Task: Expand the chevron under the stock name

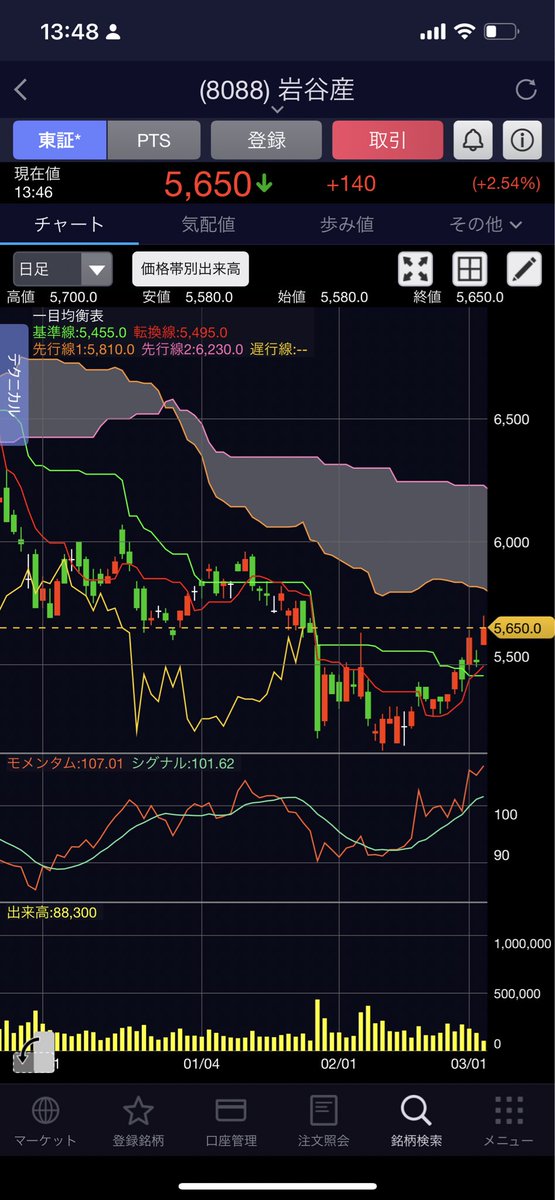Action: tap(278, 110)
